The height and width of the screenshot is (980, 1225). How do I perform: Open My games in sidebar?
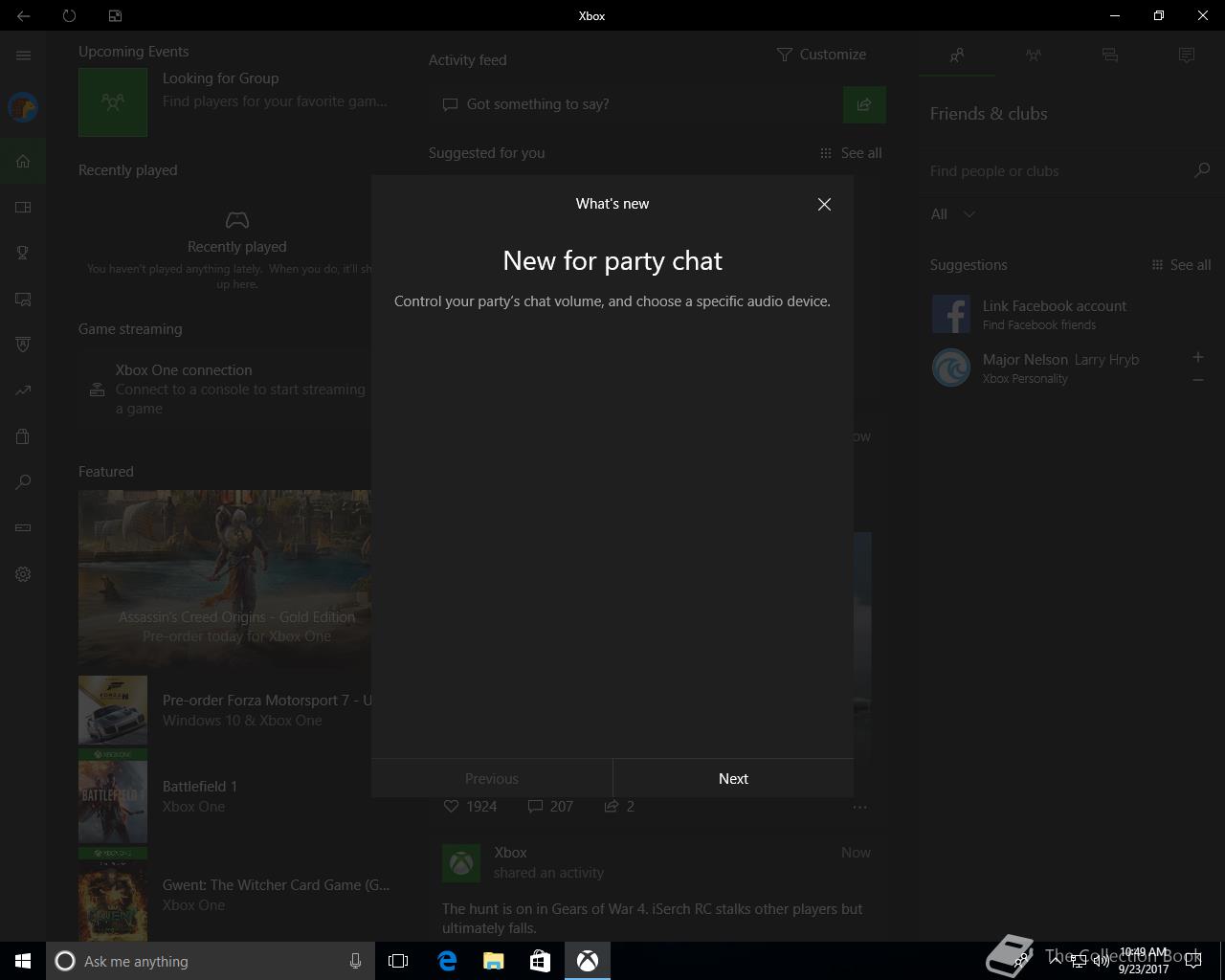point(23,207)
